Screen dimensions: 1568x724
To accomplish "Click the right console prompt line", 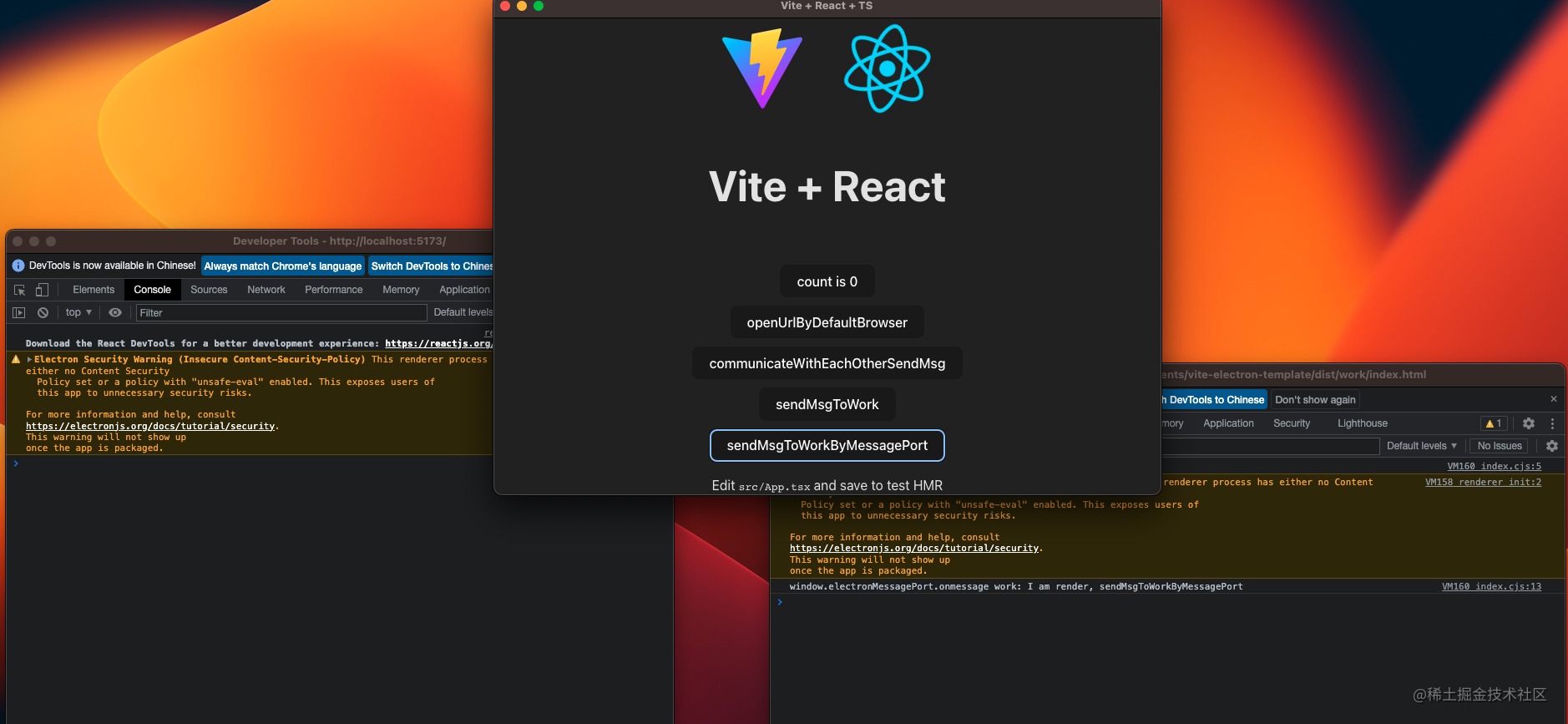I will 1167,602.
